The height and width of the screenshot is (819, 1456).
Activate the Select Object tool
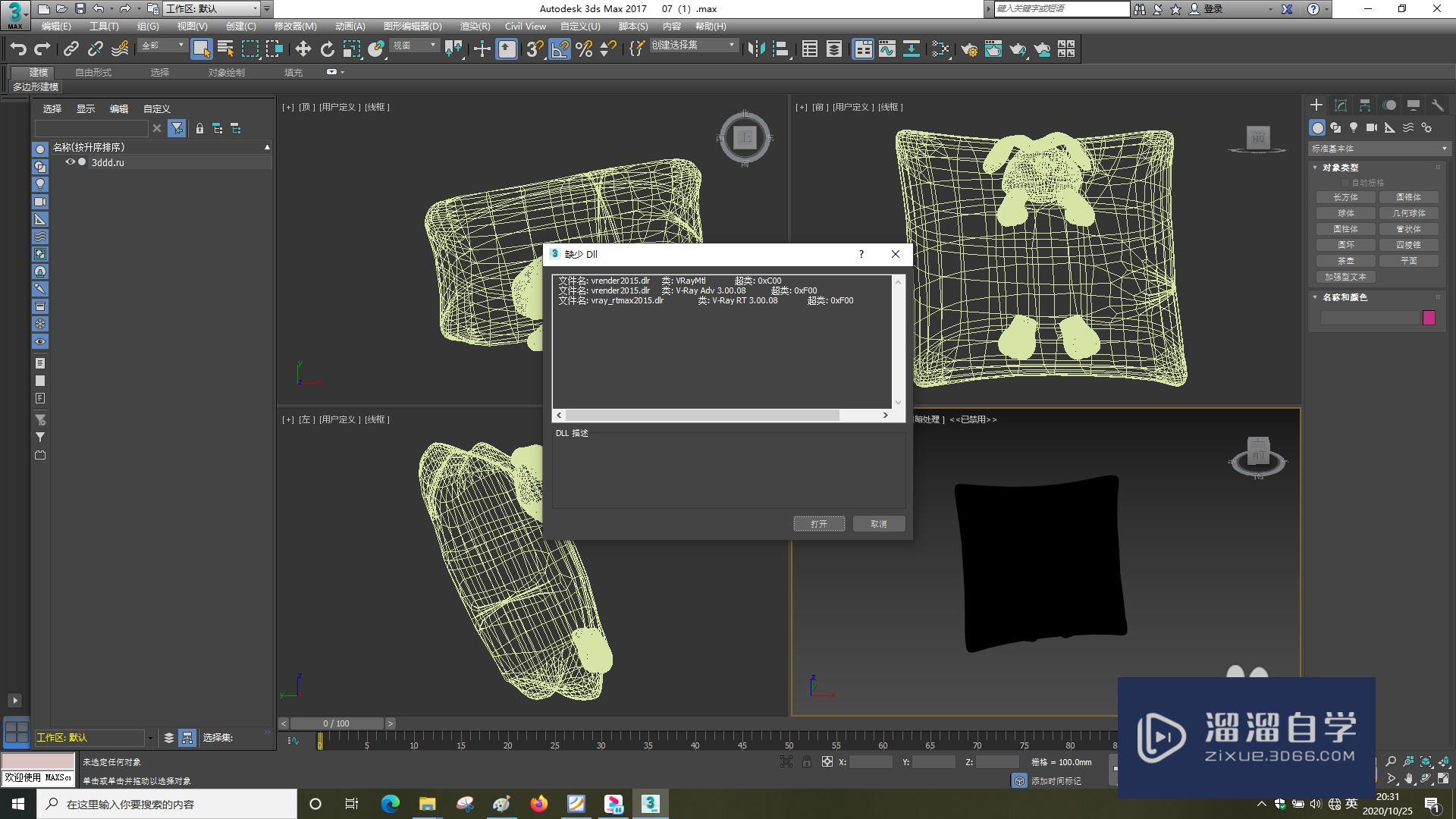[201, 49]
